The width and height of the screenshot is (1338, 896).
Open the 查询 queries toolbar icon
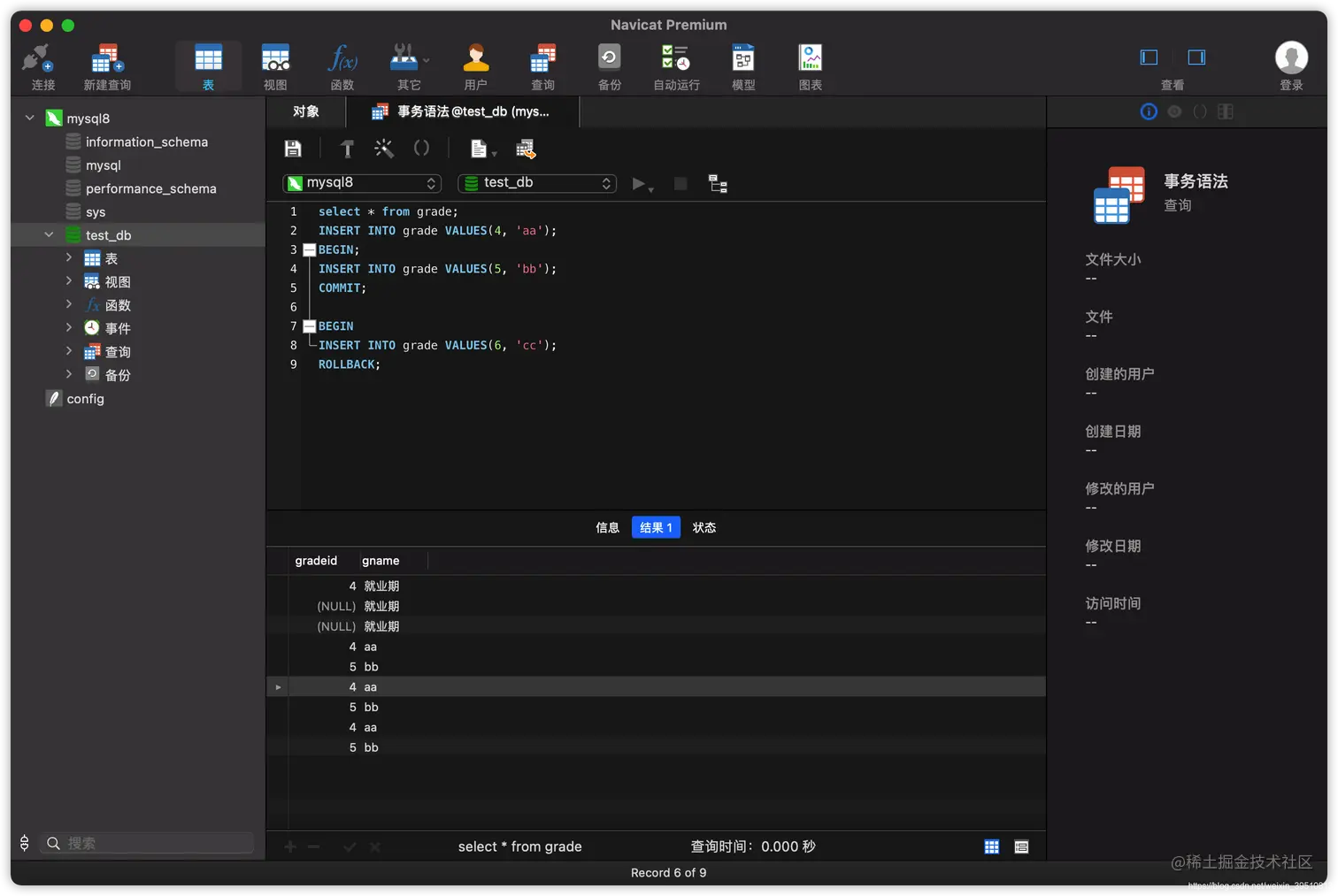coord(542,67)
